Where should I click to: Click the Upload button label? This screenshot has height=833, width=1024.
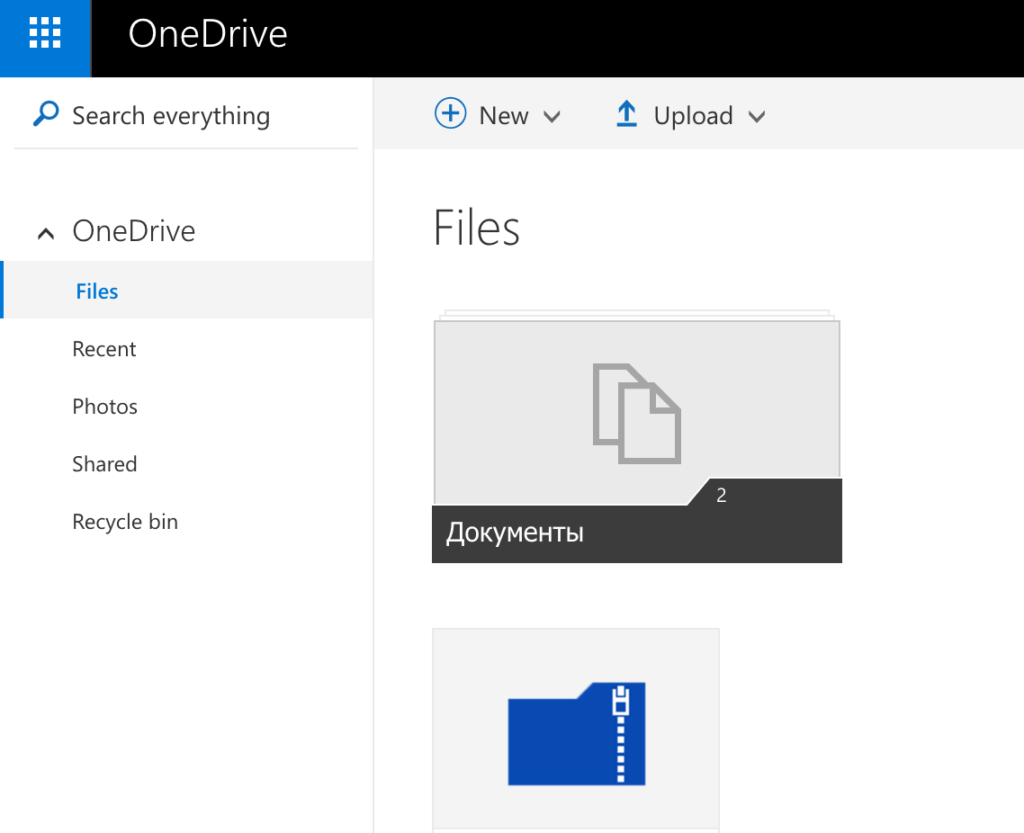coord(693,116)
